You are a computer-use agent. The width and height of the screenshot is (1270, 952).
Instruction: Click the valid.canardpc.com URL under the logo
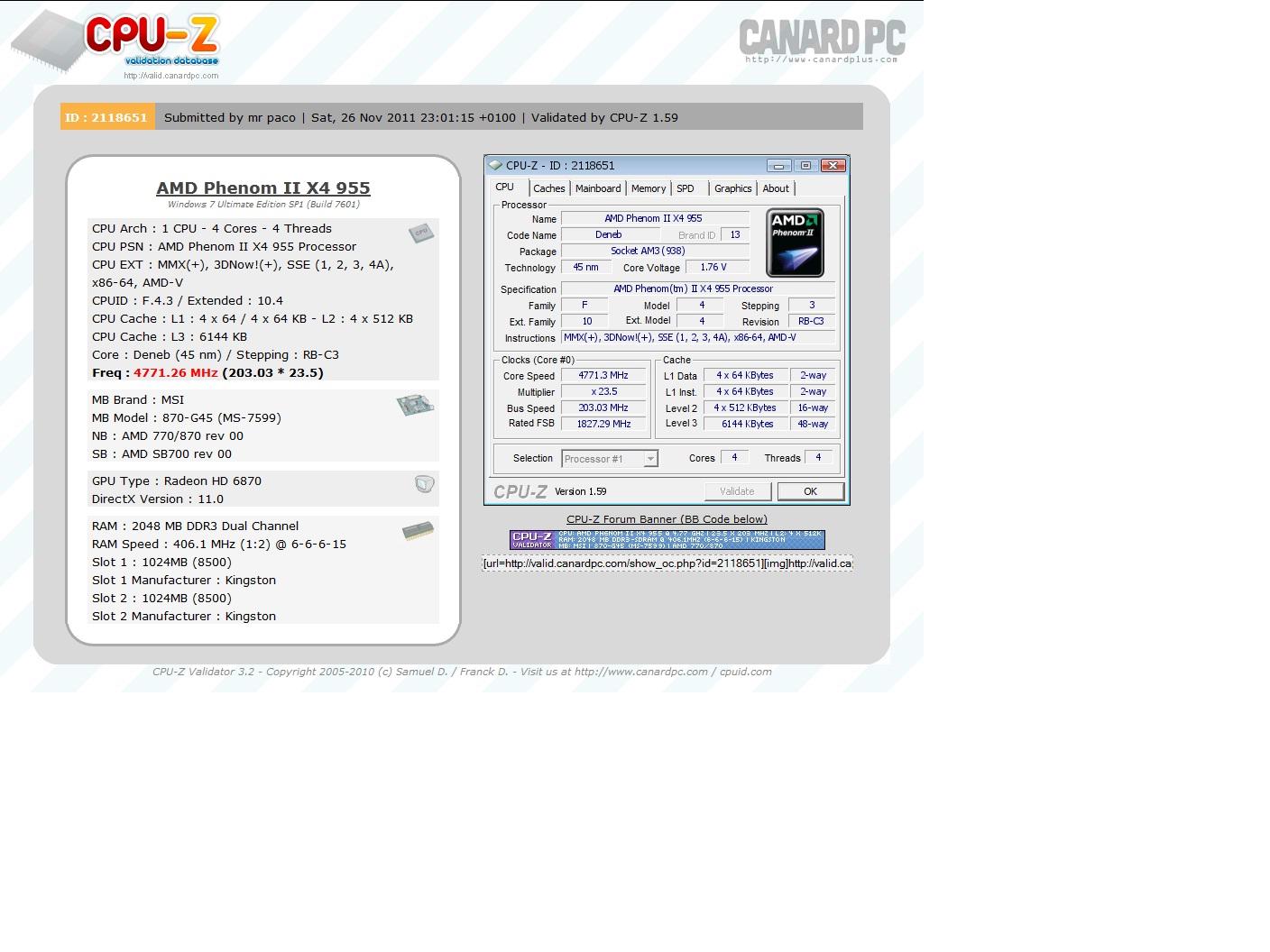click(171, 76)
